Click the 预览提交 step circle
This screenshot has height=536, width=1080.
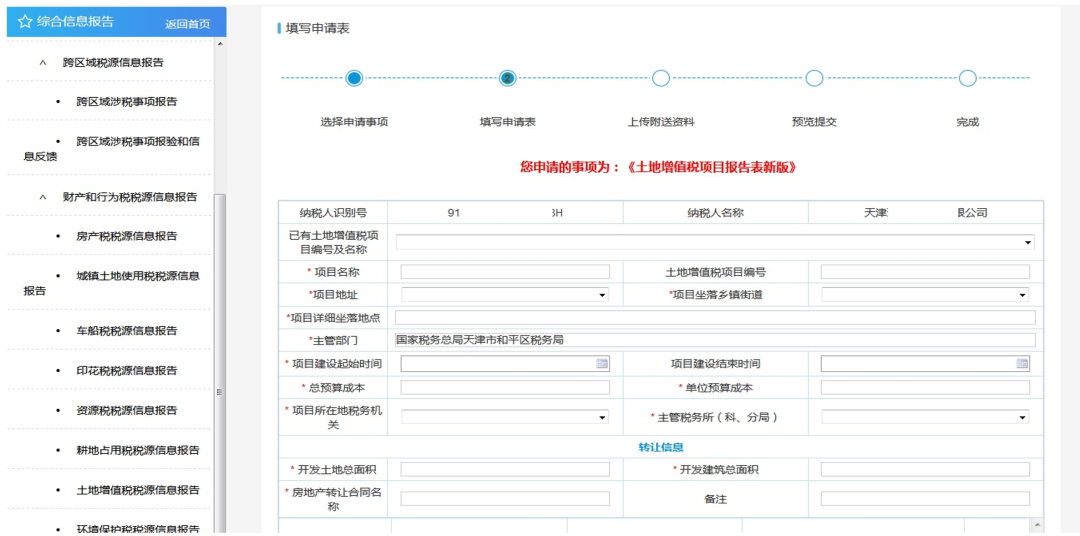814,79
